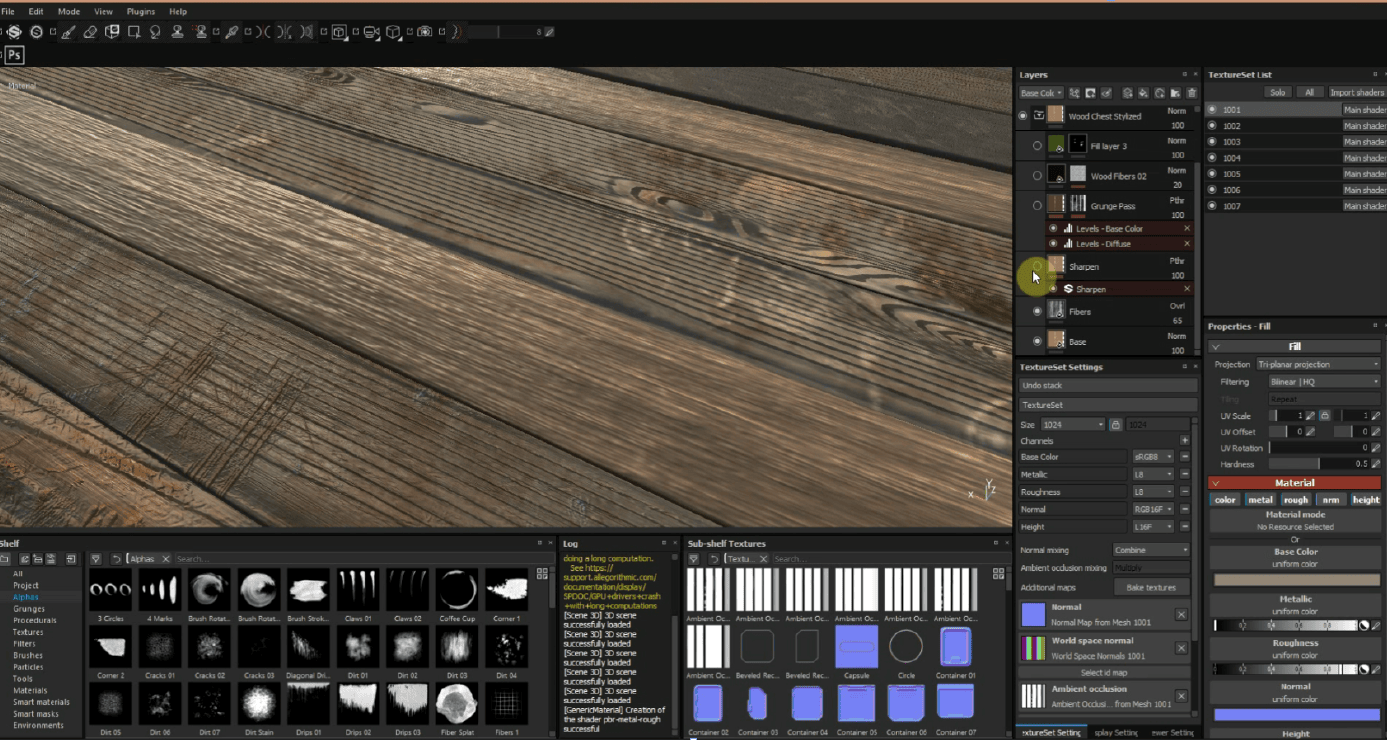Viewport: 1387px width, 740px height.
Task: Open the Edit menu
Action: point(36,11)
